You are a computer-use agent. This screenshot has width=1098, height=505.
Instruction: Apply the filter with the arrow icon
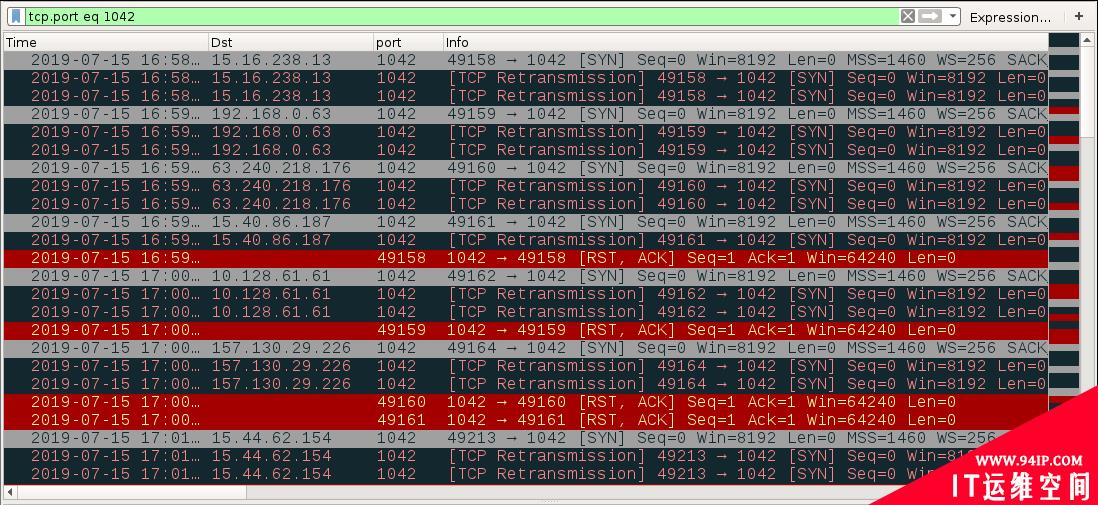[931, 16]
